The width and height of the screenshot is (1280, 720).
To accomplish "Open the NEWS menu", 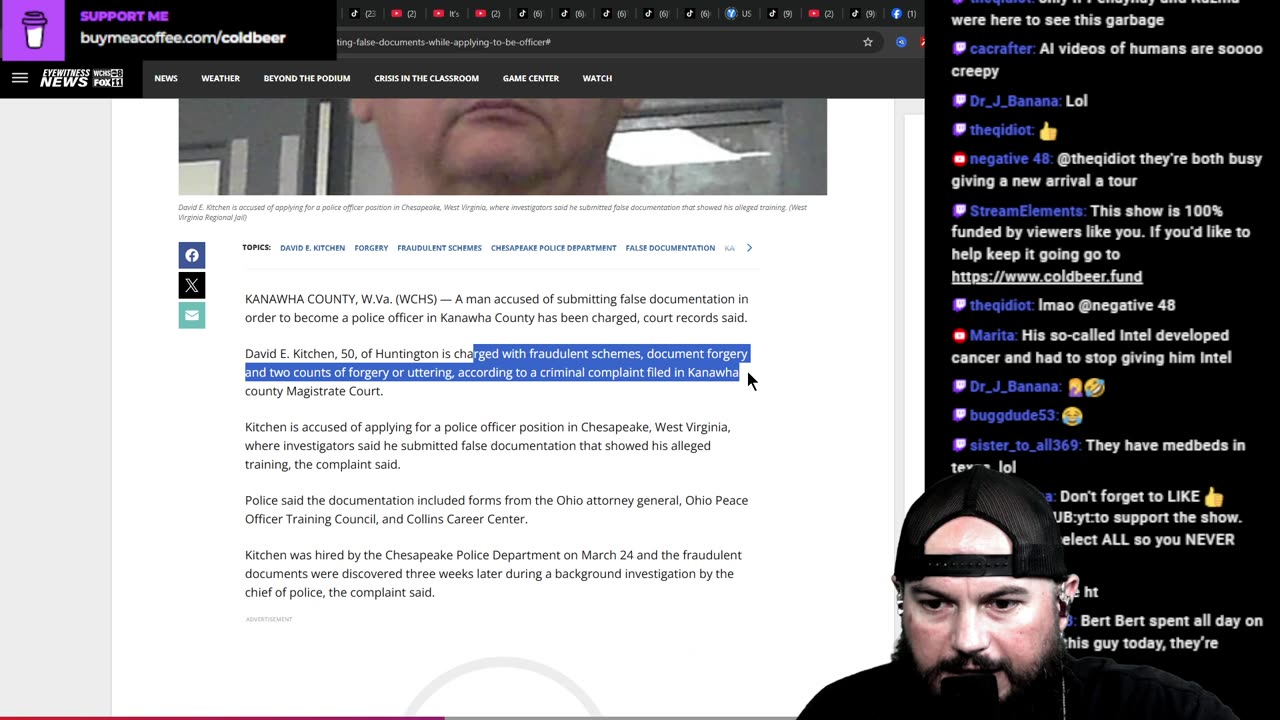I will pos(166,78).
